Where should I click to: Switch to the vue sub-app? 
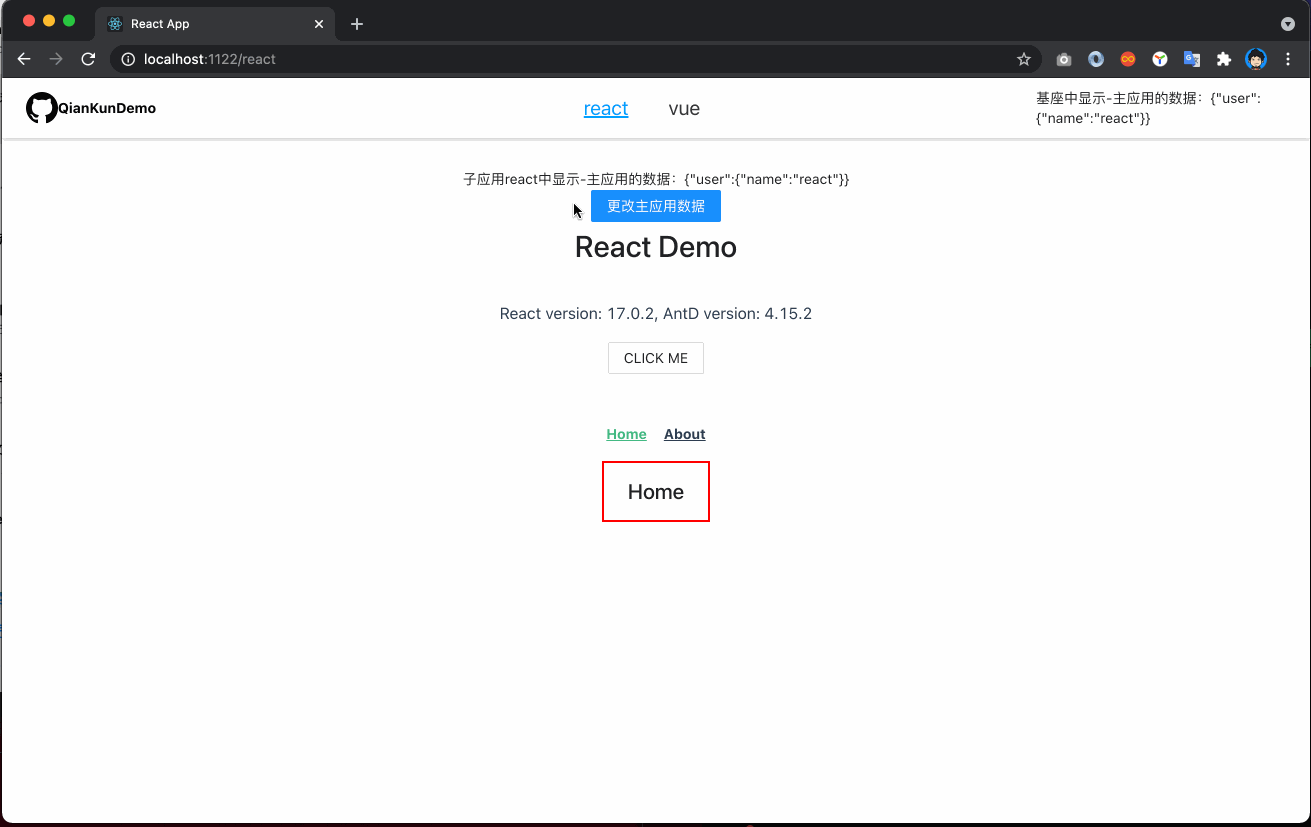pyautogui.click(x=684, y=109)
